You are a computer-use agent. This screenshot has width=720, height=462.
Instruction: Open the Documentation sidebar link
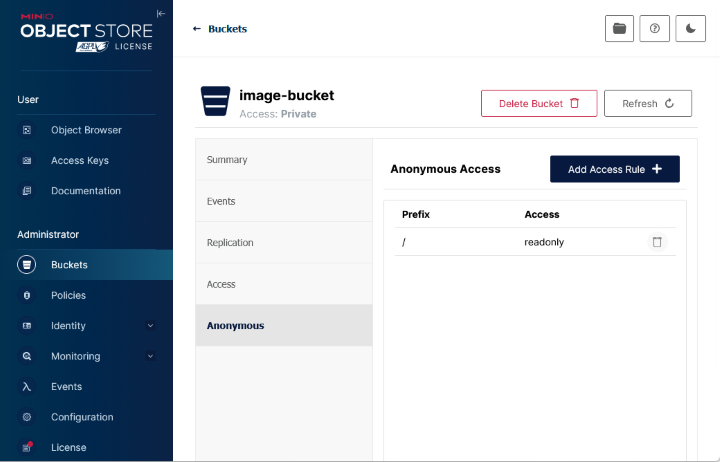point(85,191)
